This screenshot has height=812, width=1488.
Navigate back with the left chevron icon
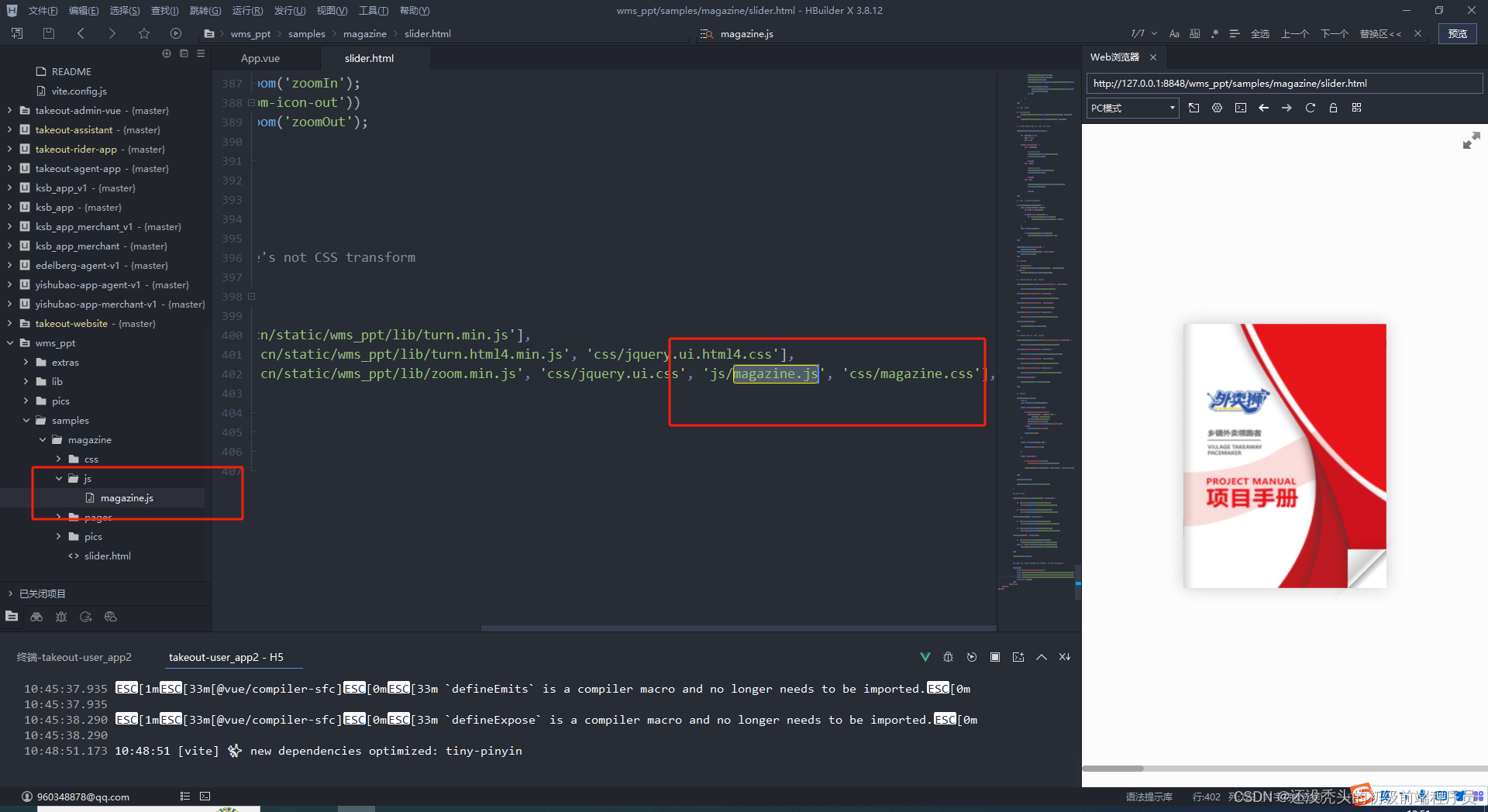pos(81,33)
